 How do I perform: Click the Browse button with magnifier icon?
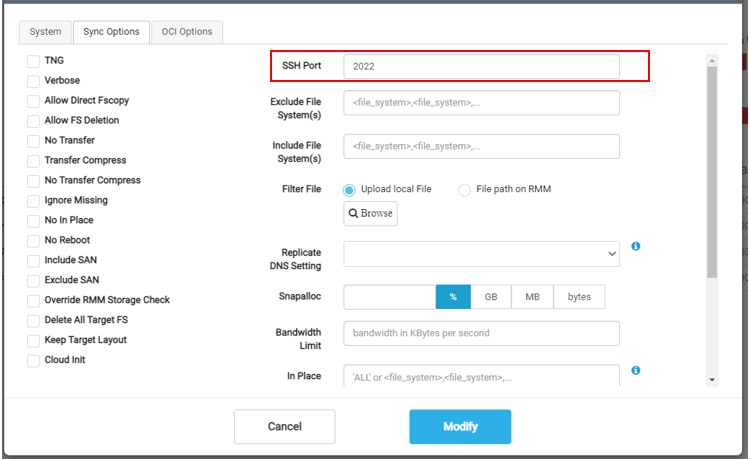[370, 213]
